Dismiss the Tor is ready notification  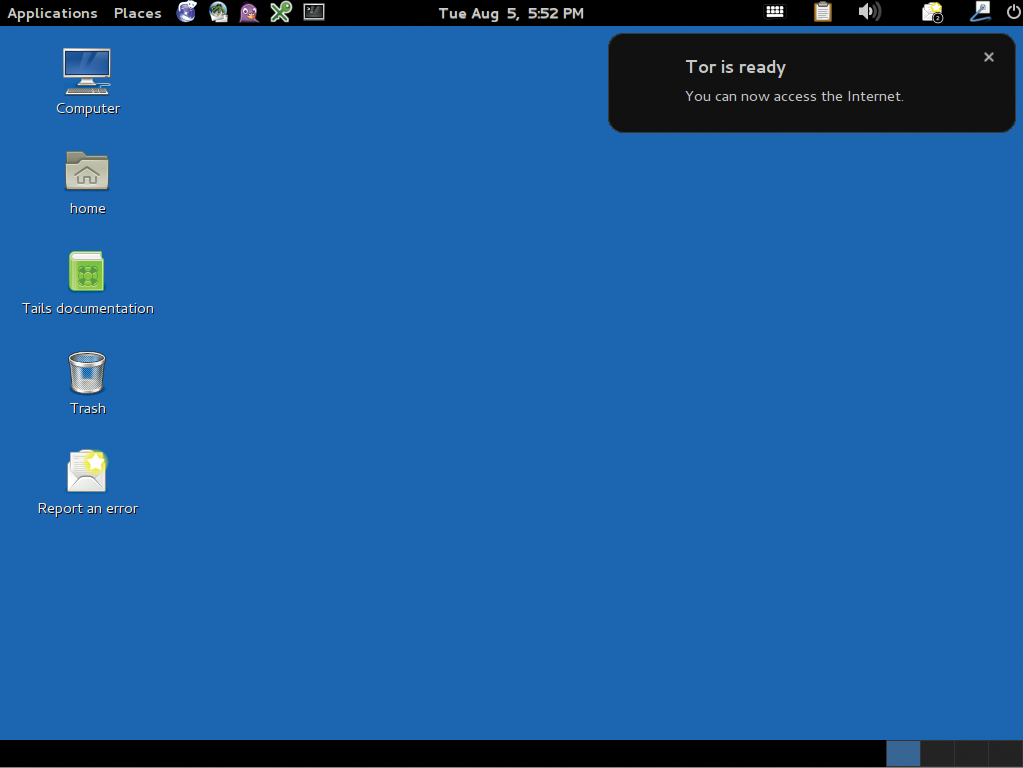pos(989,57)
